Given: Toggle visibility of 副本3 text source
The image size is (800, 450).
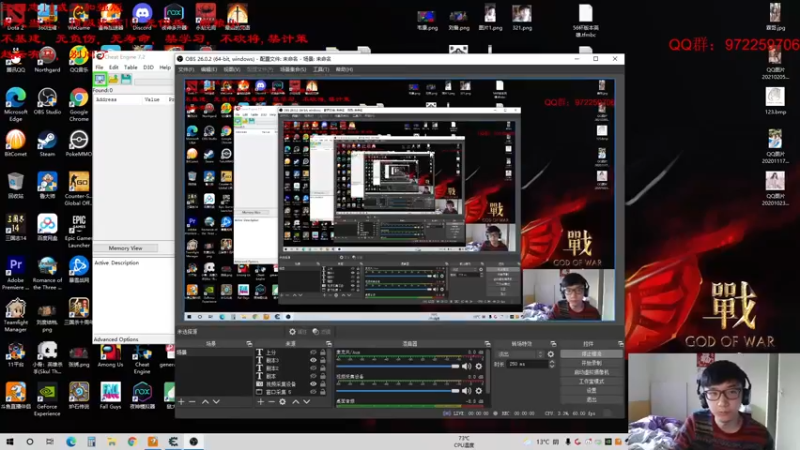Looking at the screenshot, I should pyautogui.click(x=313, y=360).
